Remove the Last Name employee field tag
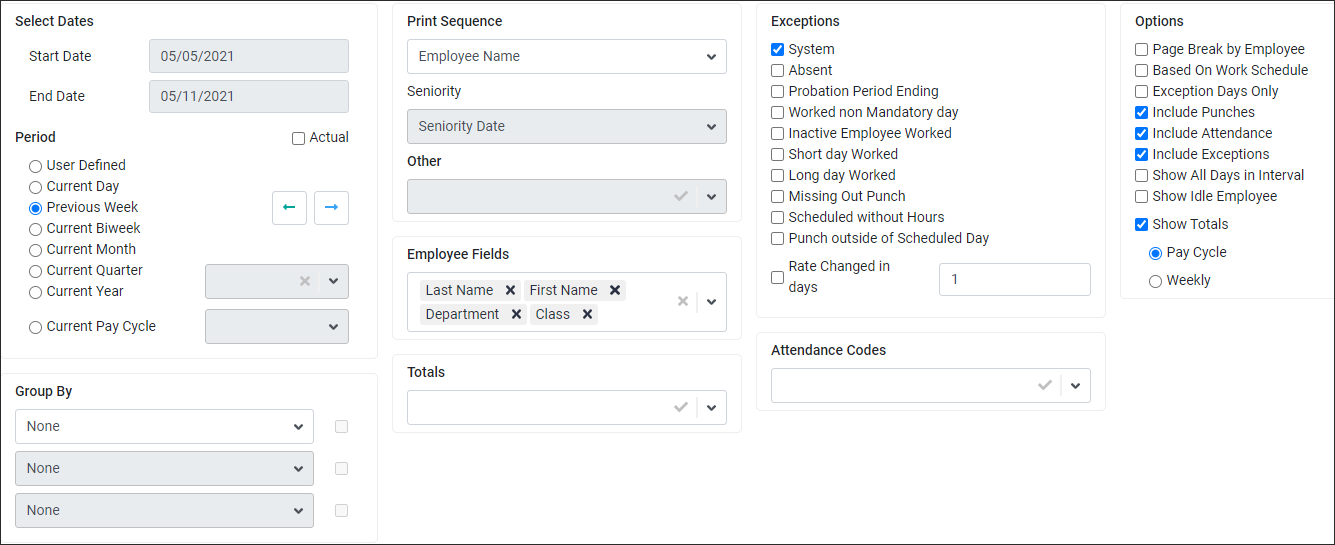 (510, 290)
